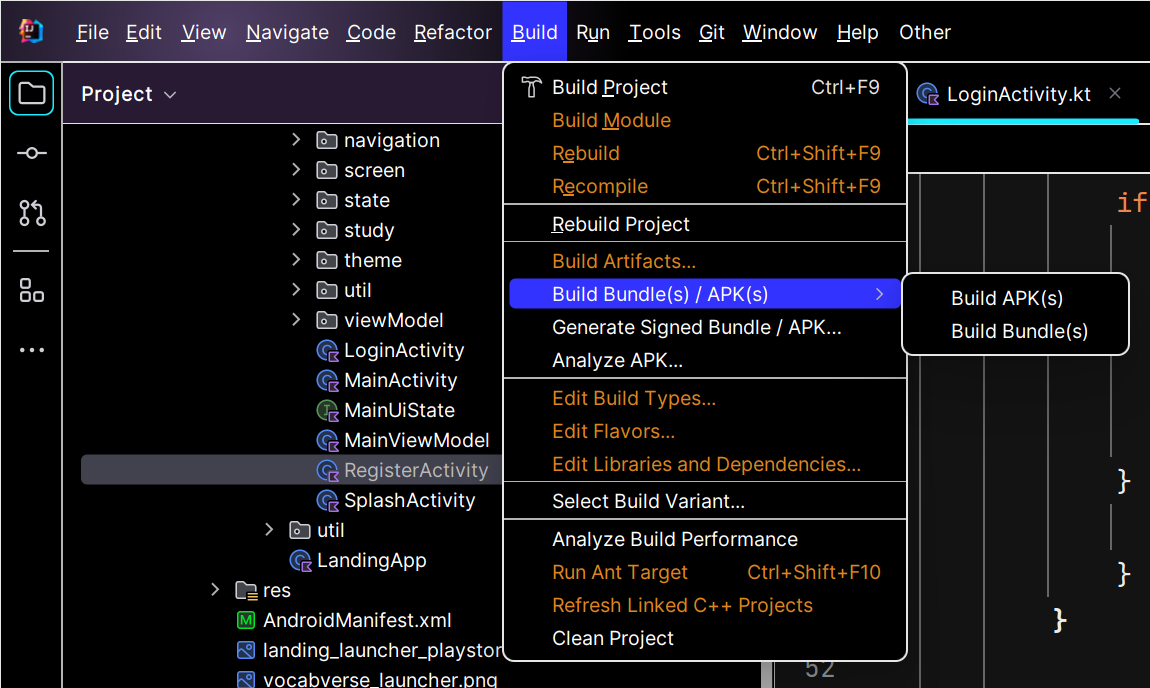Select Generate Signed Bundle / APK...
This screenshot has width=1150, height=688.
point(705,327)
